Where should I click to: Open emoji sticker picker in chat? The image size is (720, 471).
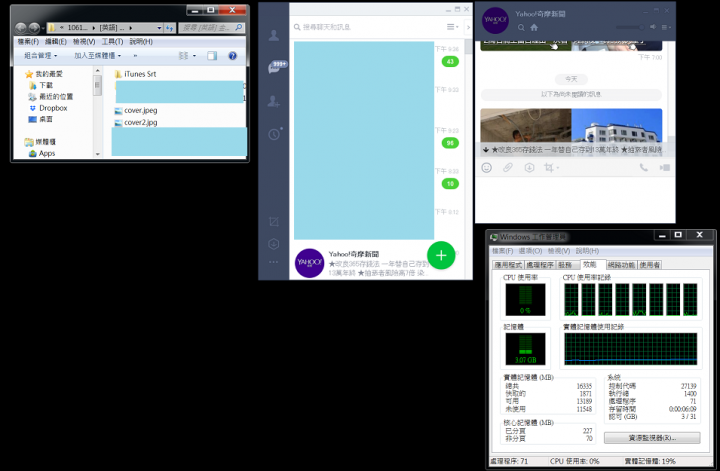pyautogui.click(x=487, y=168)
